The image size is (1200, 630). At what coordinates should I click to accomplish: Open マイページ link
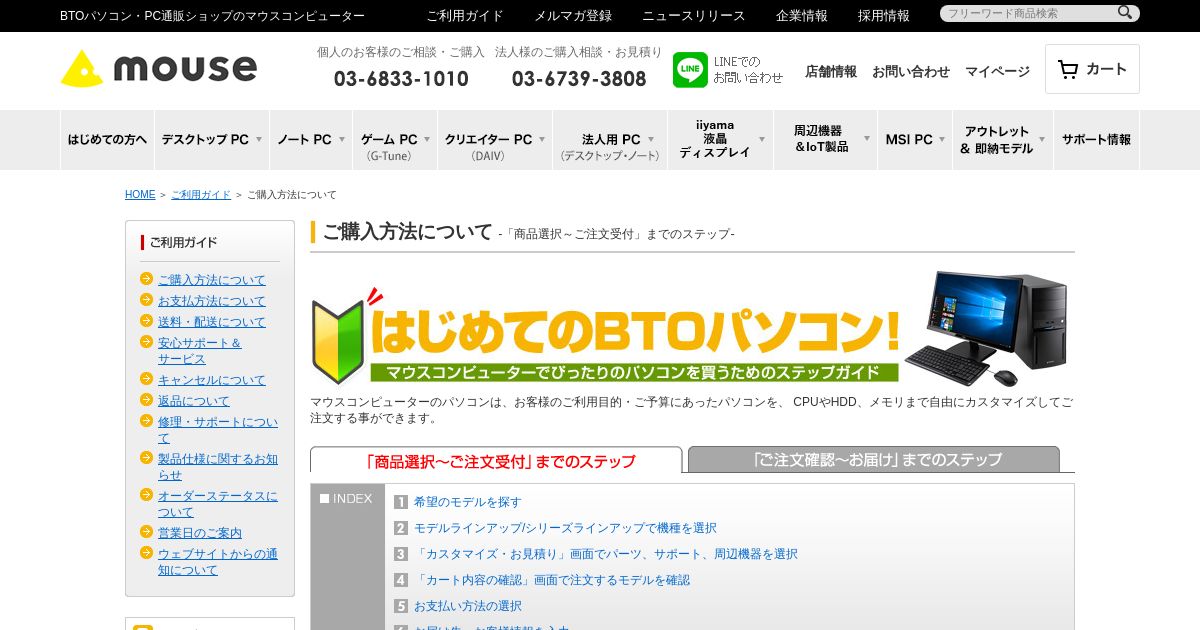[x=997, y=72]
